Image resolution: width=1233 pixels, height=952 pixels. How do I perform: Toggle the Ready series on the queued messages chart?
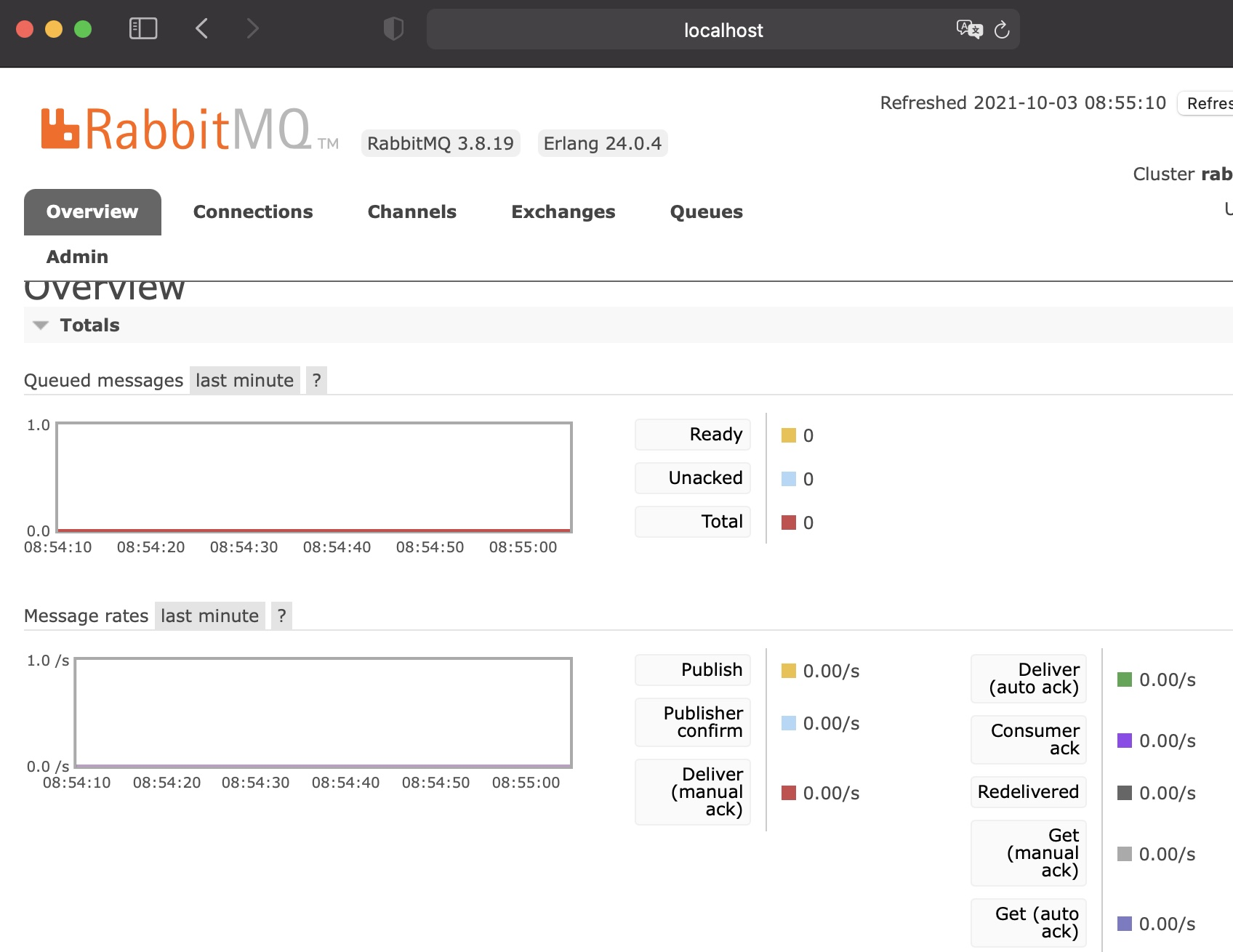[691, 434]
